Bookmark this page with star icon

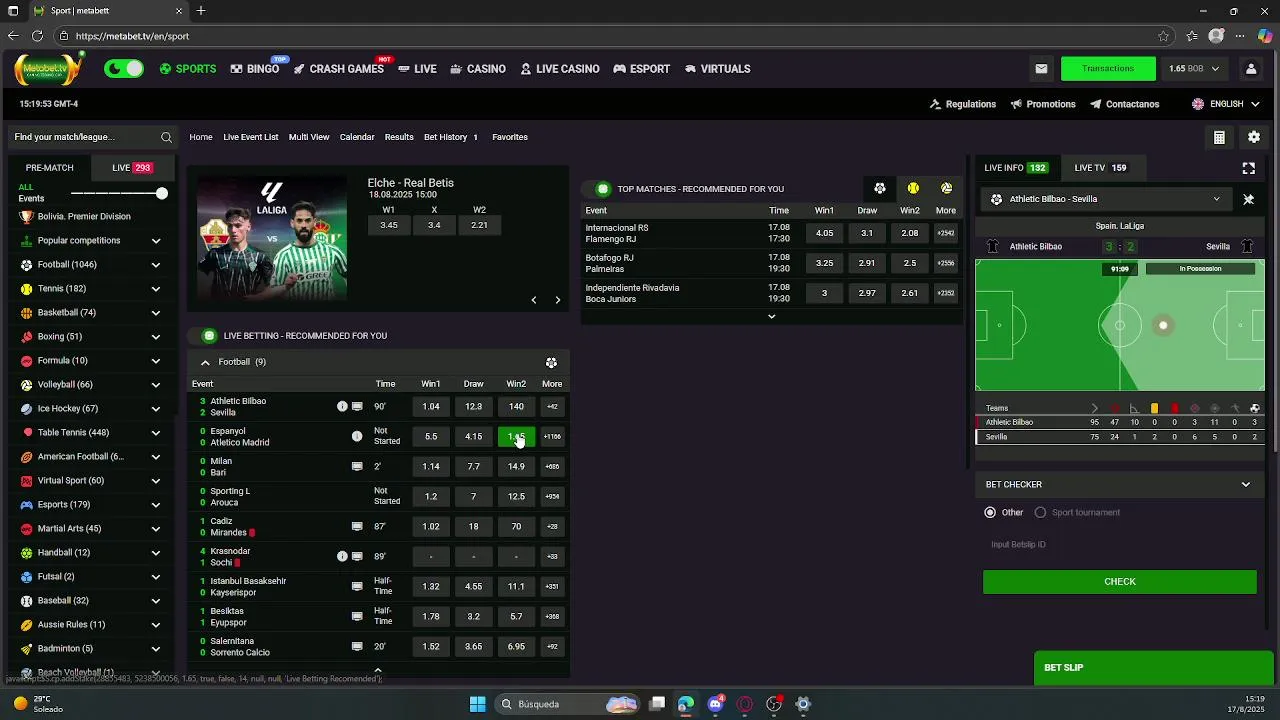[1163, 36]
